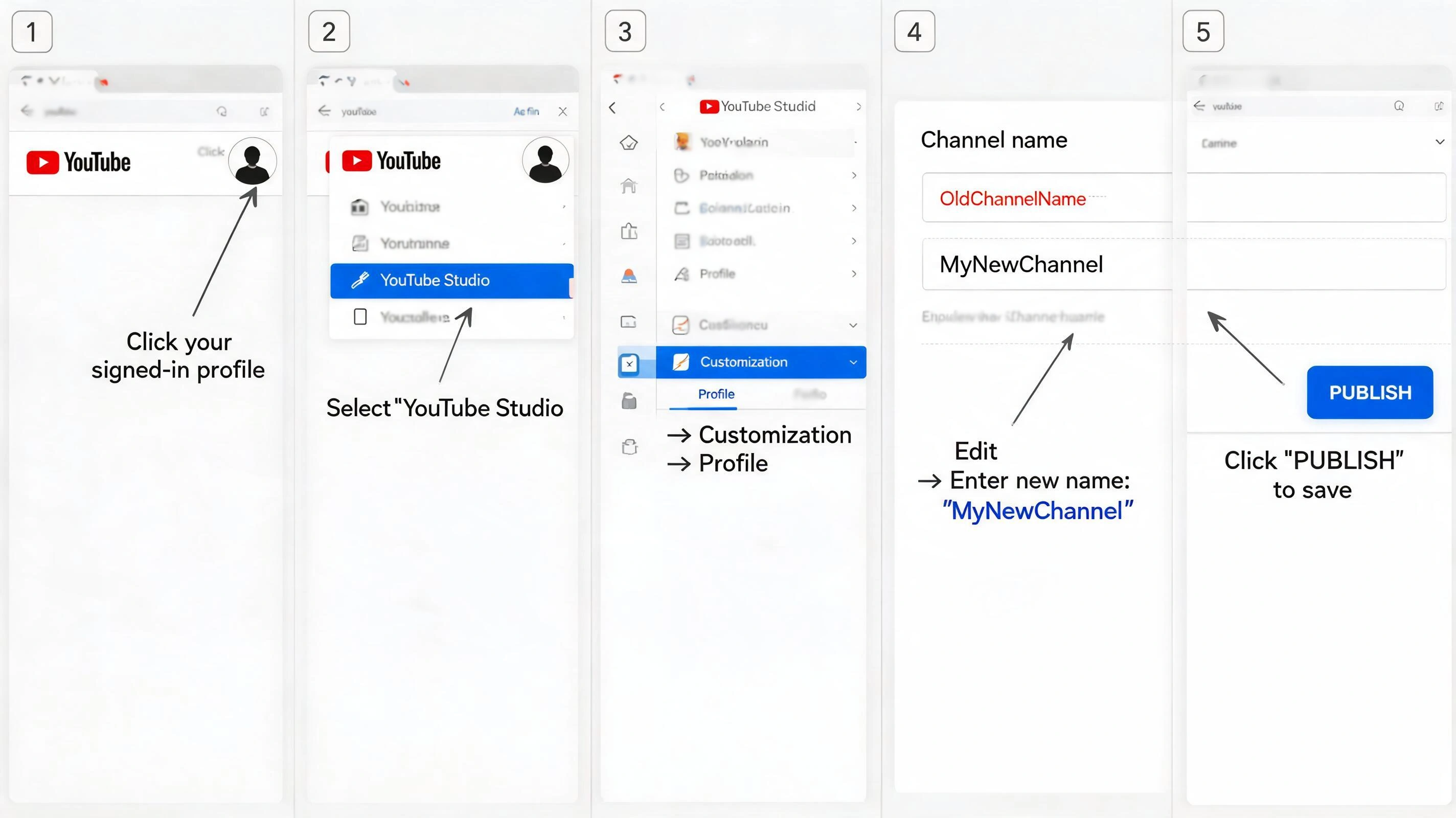Click the 'PUBLISH' button
The height and width of the screenshot is (818, 1456).
click(x=1370, y=392)
